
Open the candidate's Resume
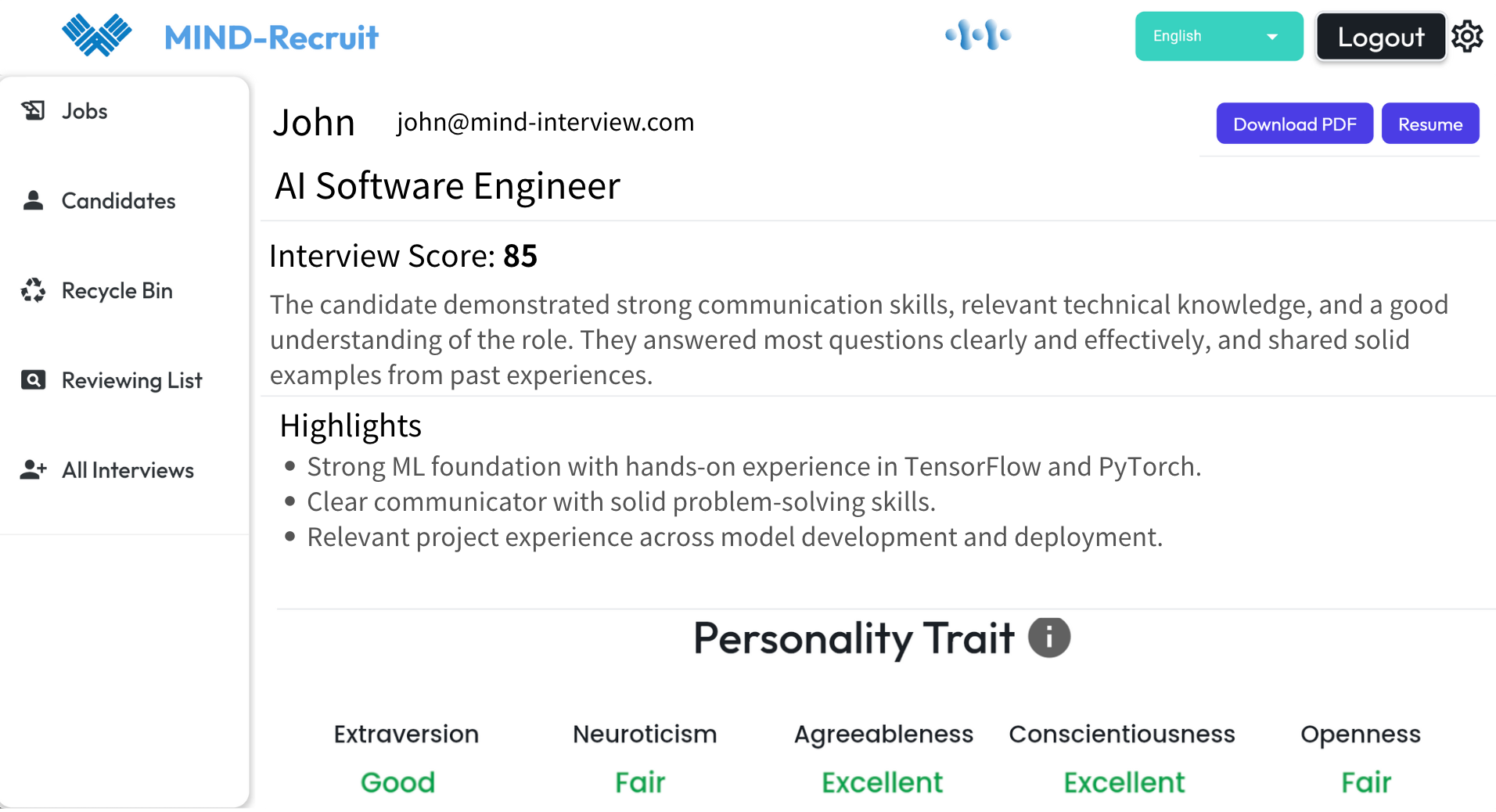click(1429, 124)
